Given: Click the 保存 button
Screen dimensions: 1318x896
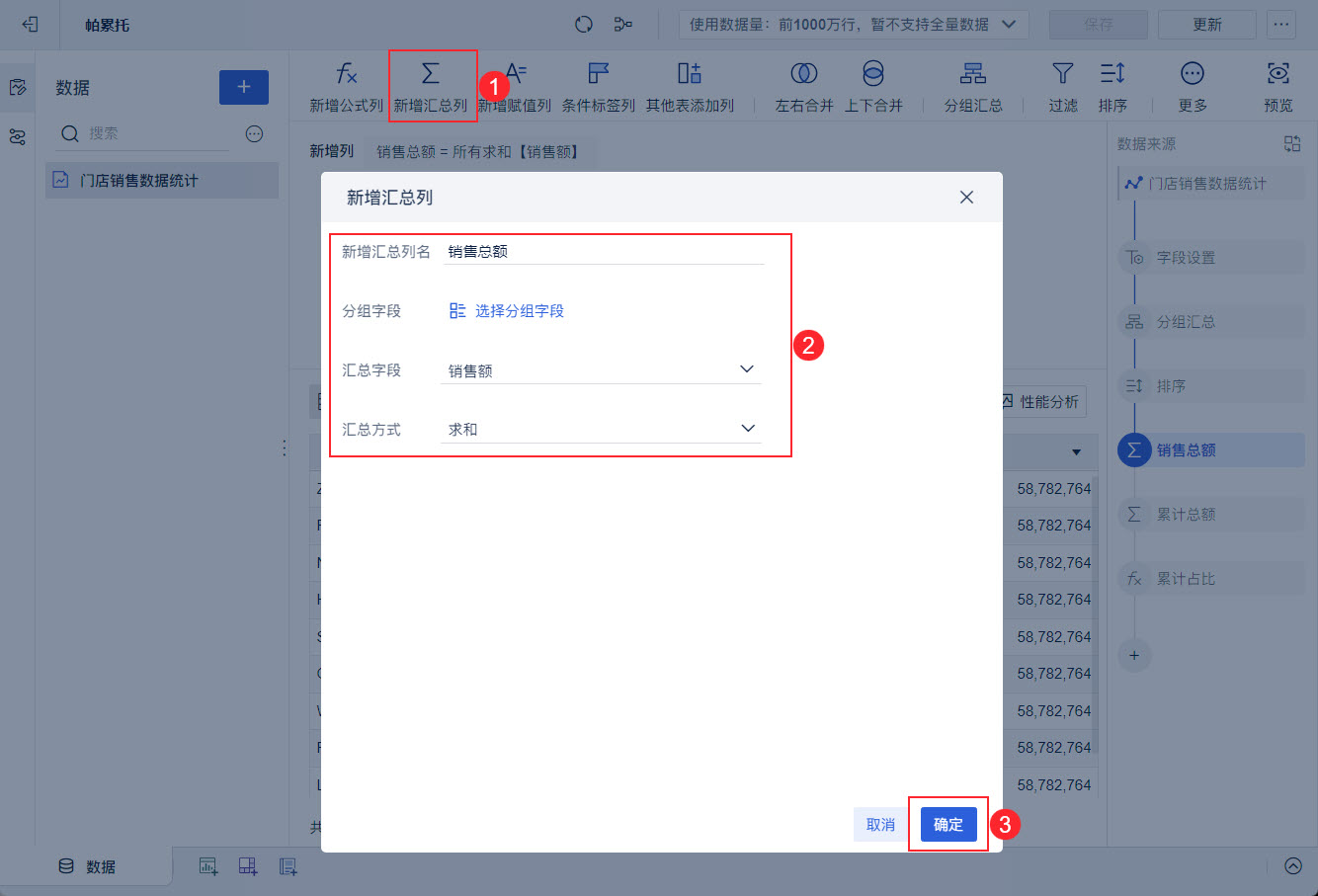Looking at the screenshot, I should point(1099,25).
